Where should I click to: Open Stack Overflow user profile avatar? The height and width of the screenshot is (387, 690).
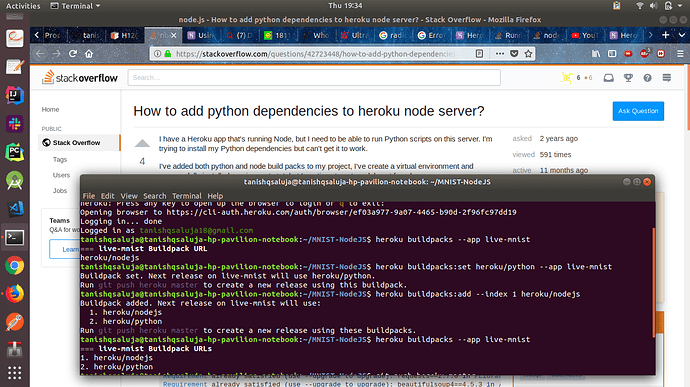point(566,77)
